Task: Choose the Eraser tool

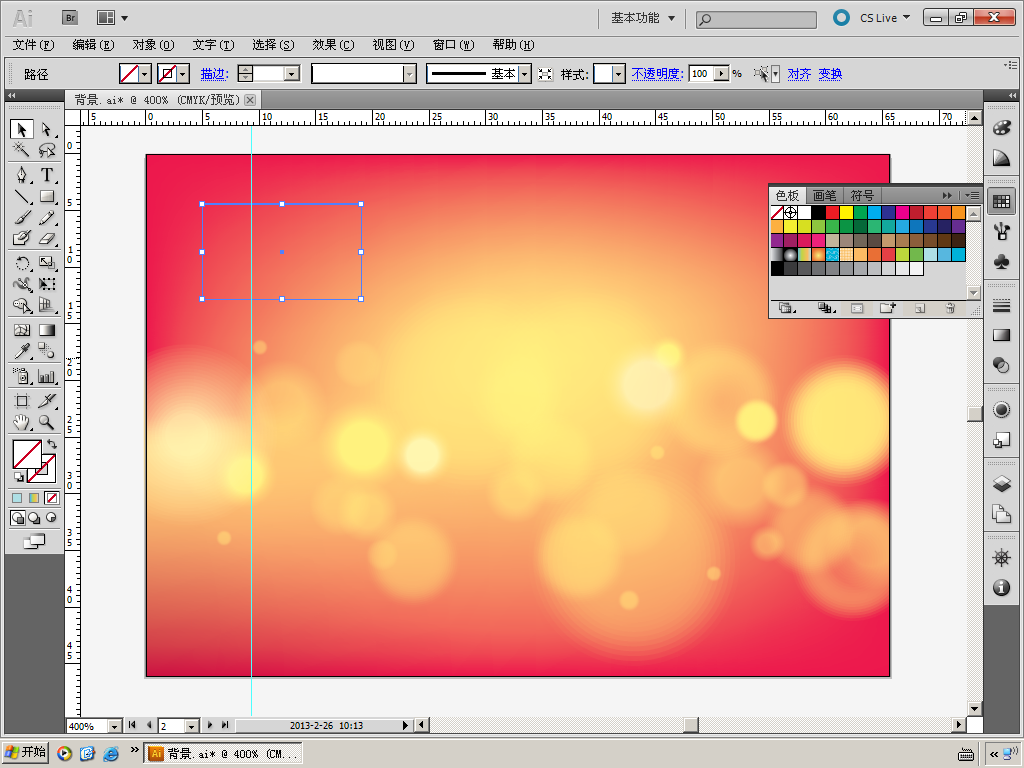Action: click(x=46, y=238)
